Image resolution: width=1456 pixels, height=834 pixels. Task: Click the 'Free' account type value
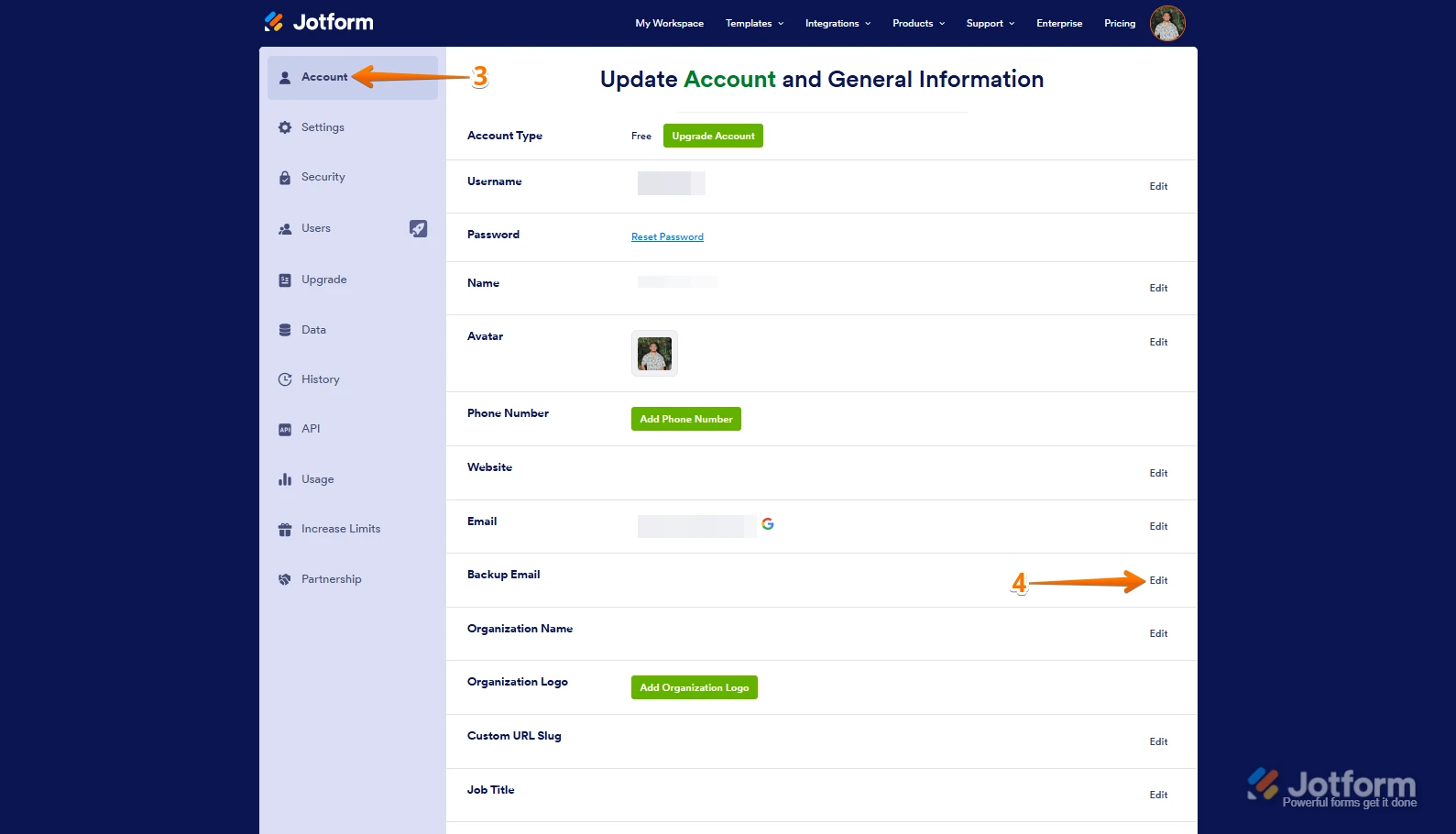[x=641, y=137]
